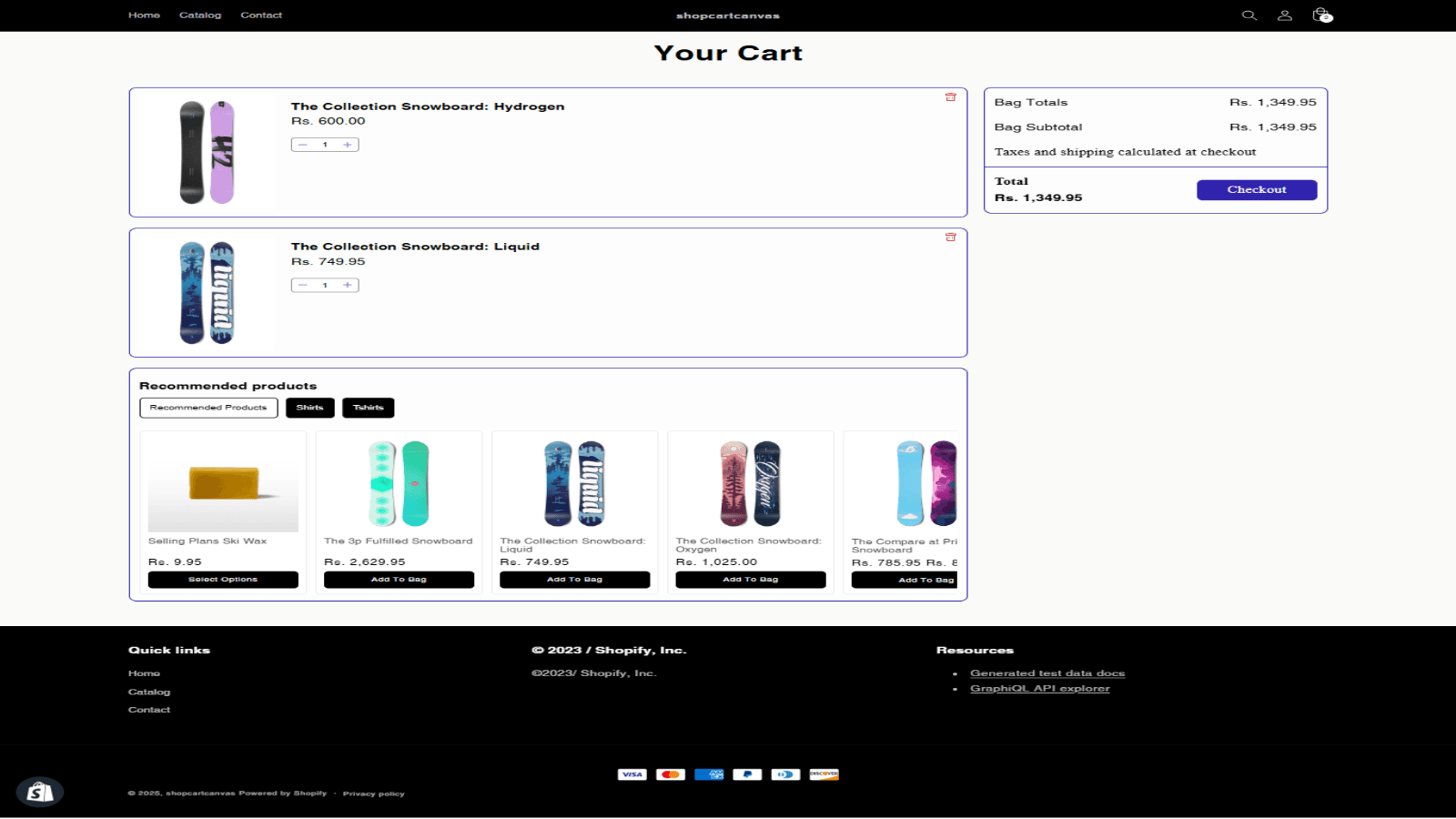Click the Privacy policy footer link
The width and height of the screenshot is (1456, 819).
(373, 794)
